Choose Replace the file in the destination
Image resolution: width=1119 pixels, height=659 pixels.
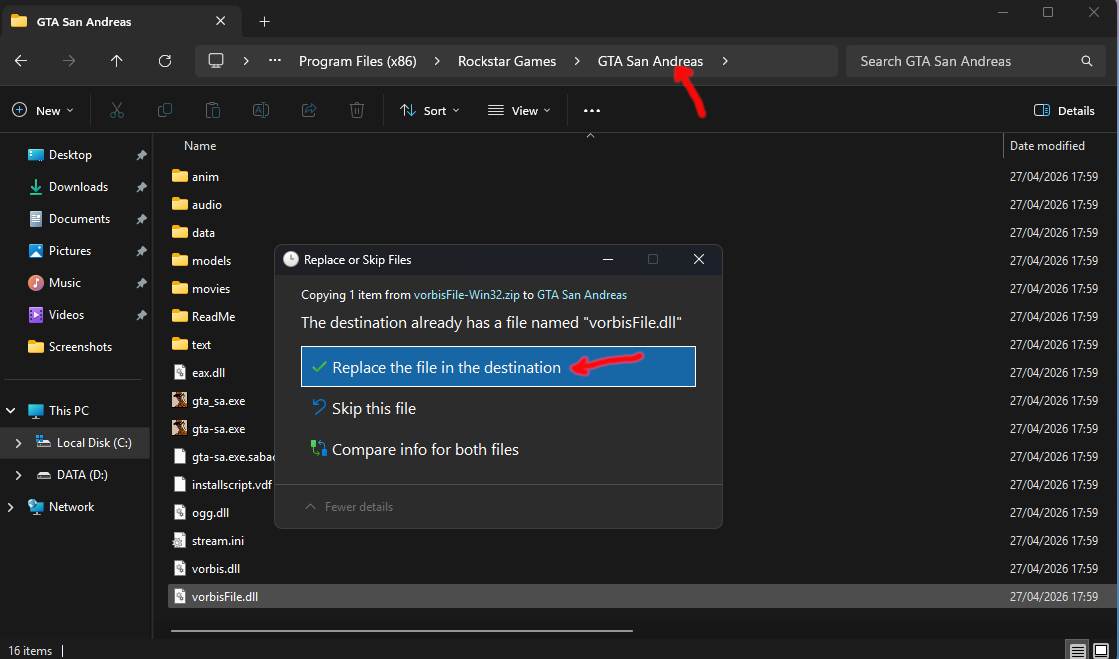click(x=498, y=366)
